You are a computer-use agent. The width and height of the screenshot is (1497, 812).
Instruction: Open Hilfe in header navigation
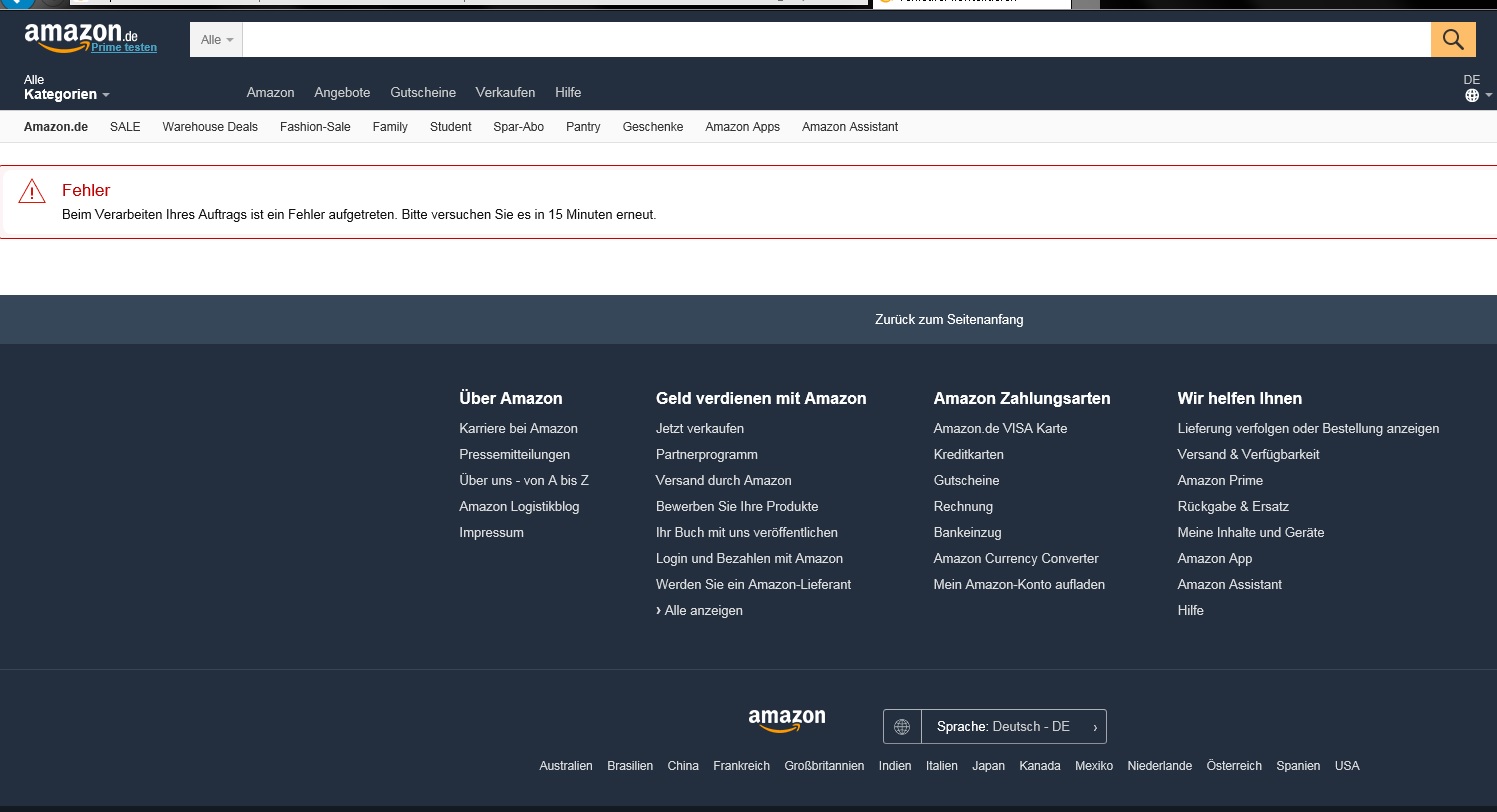pos(568,92)
